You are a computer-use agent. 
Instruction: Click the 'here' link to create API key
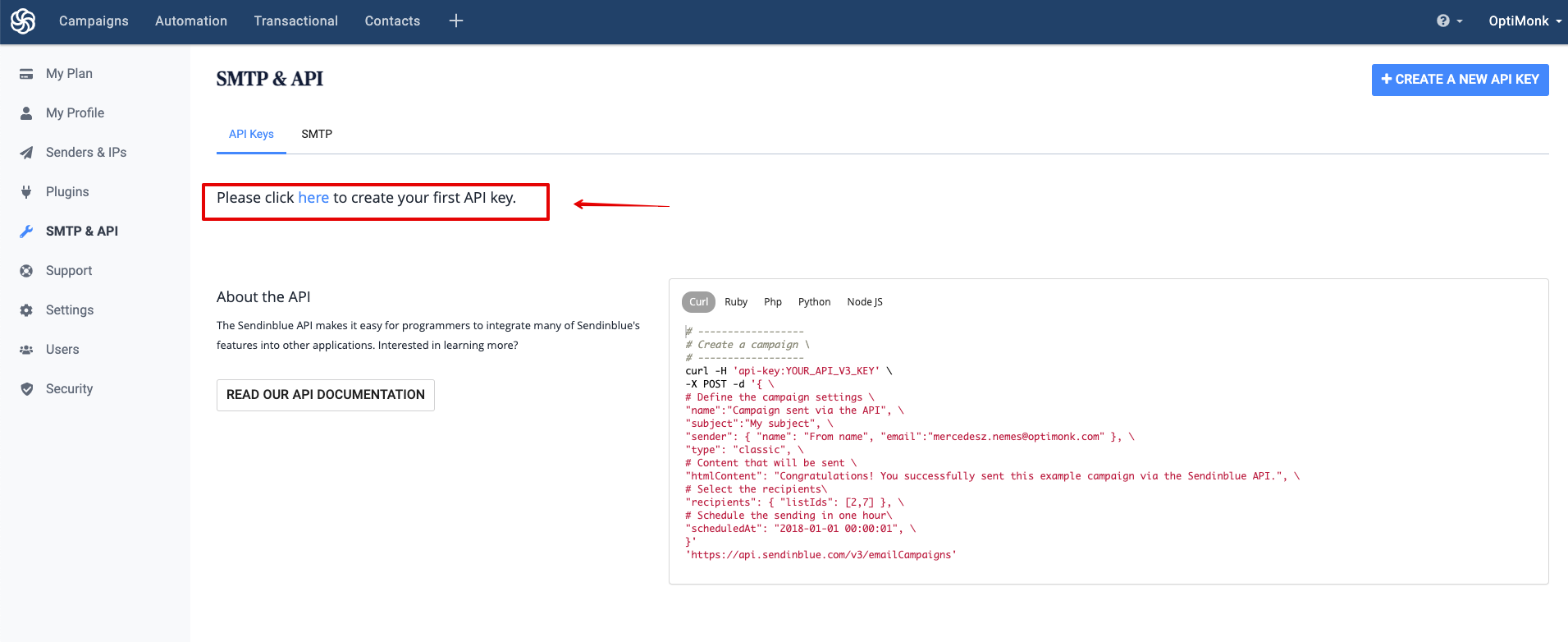313,198
